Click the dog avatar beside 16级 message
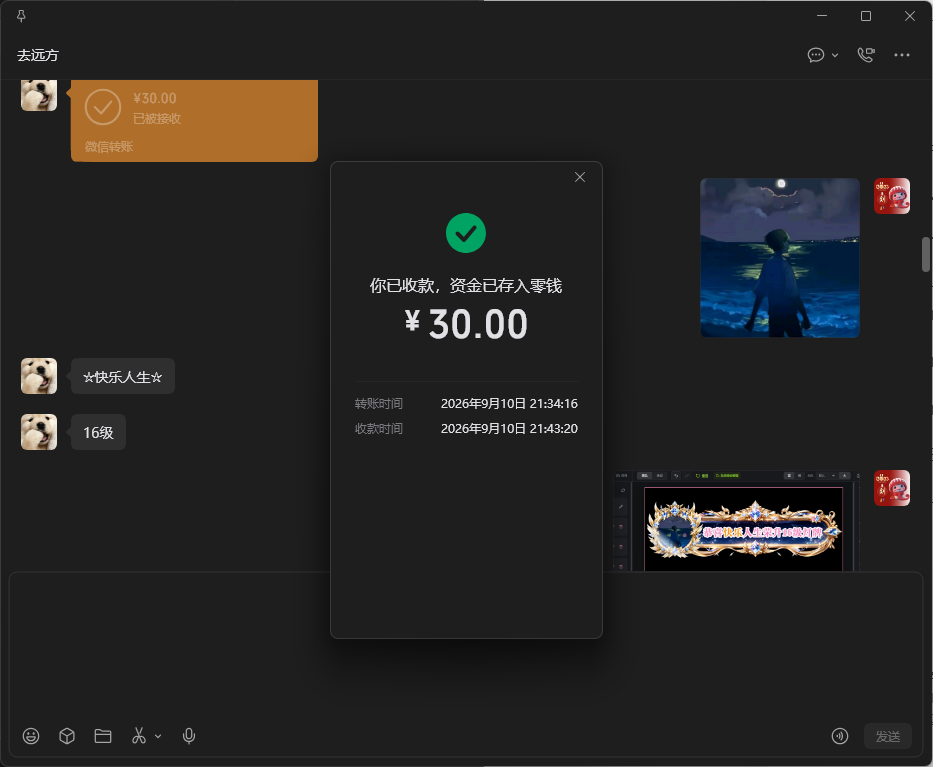 pyautogui.click(x=39, y=432)
